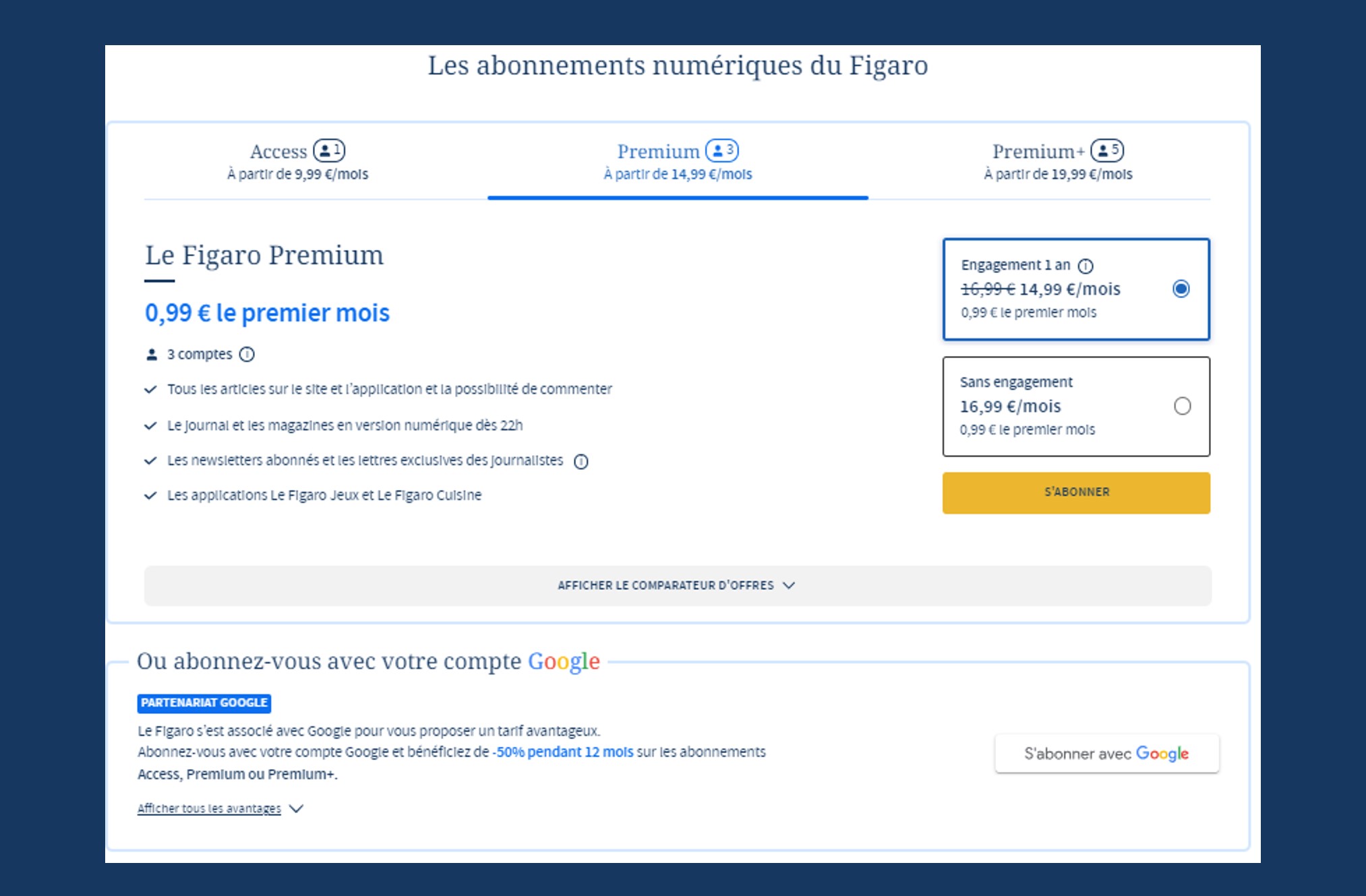Viewport: 1366px width, 896px height.
Task: Open the Premium+ subscription tab
Action: tap(1058, 162)
